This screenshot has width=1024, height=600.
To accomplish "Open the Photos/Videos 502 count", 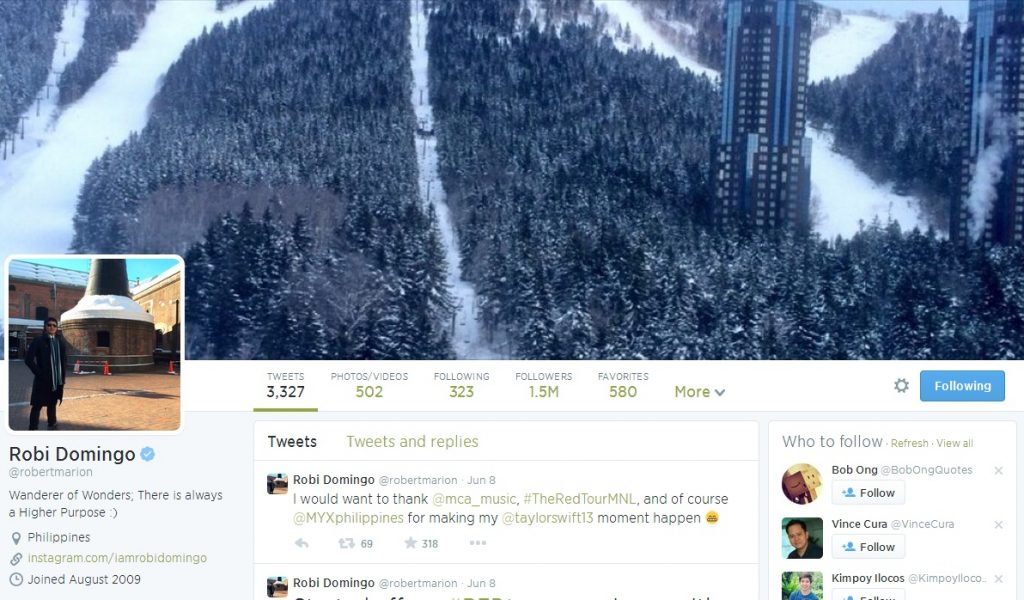I will [369, 385].
